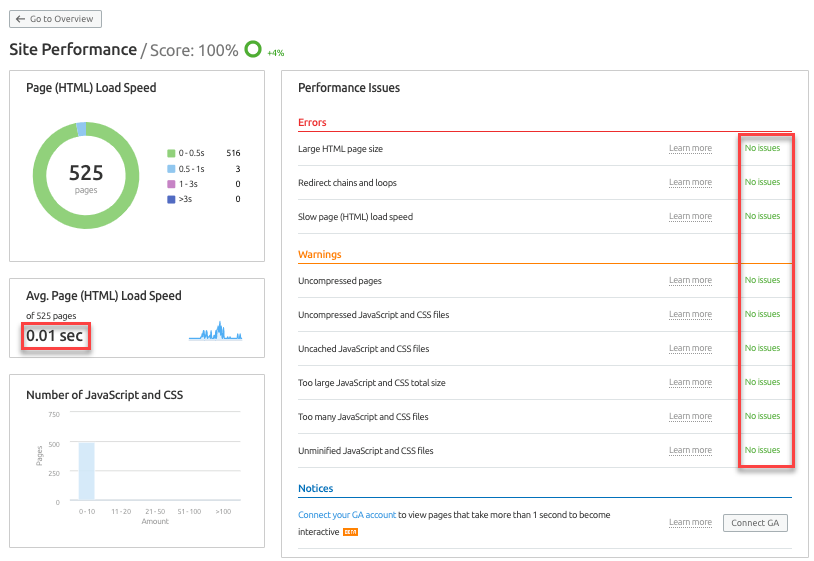Open Learn more for Redirect chains and loops
The width and height of the screenshot is (814, 561).
(690, 183)
